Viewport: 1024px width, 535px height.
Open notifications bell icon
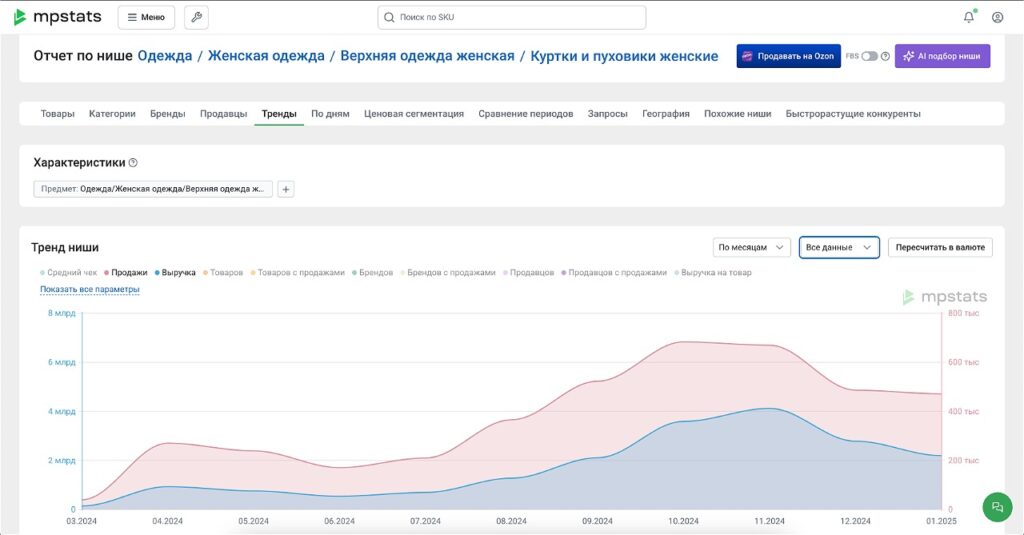[968, 17]
